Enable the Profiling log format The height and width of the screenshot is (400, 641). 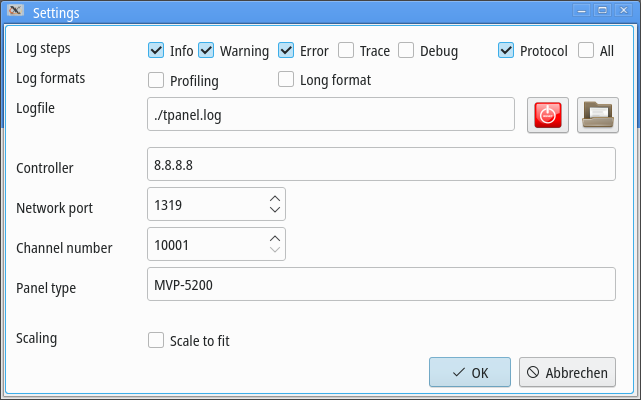tap(156, 80)
